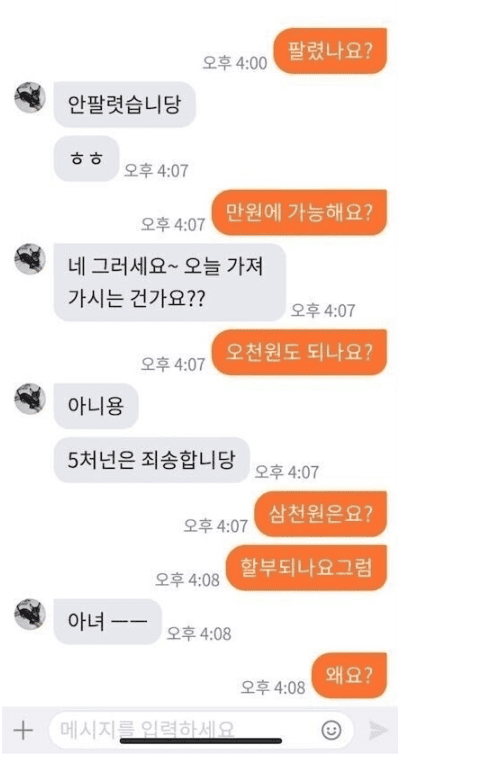Tap the 오늘 가져 가시는 건가요?? bubble
The height and width of the screenshot is (761, 488).
(169, 282)
